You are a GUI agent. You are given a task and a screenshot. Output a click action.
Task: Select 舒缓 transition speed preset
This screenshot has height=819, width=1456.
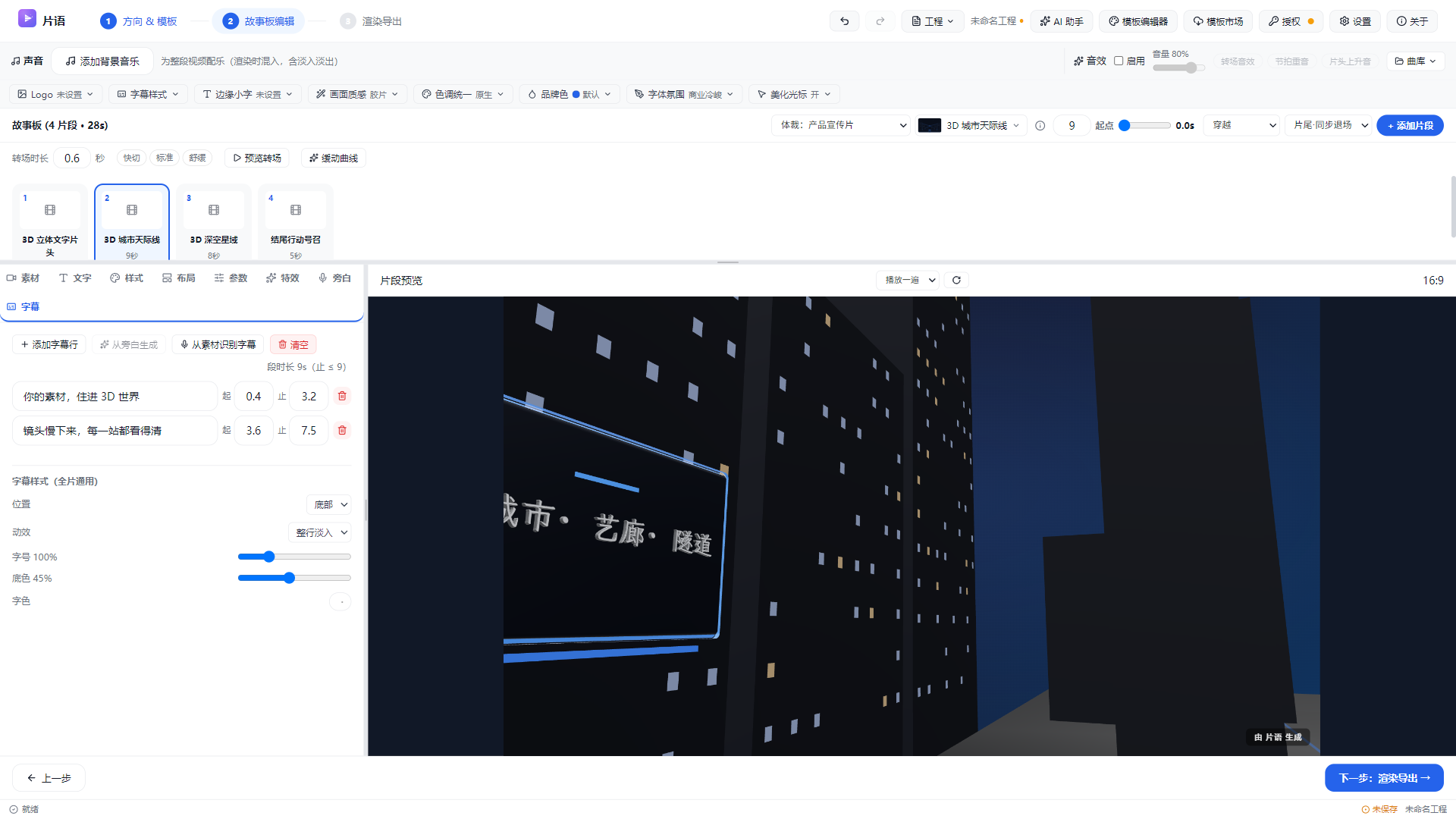pyautogui.click(x=198, y=158)
